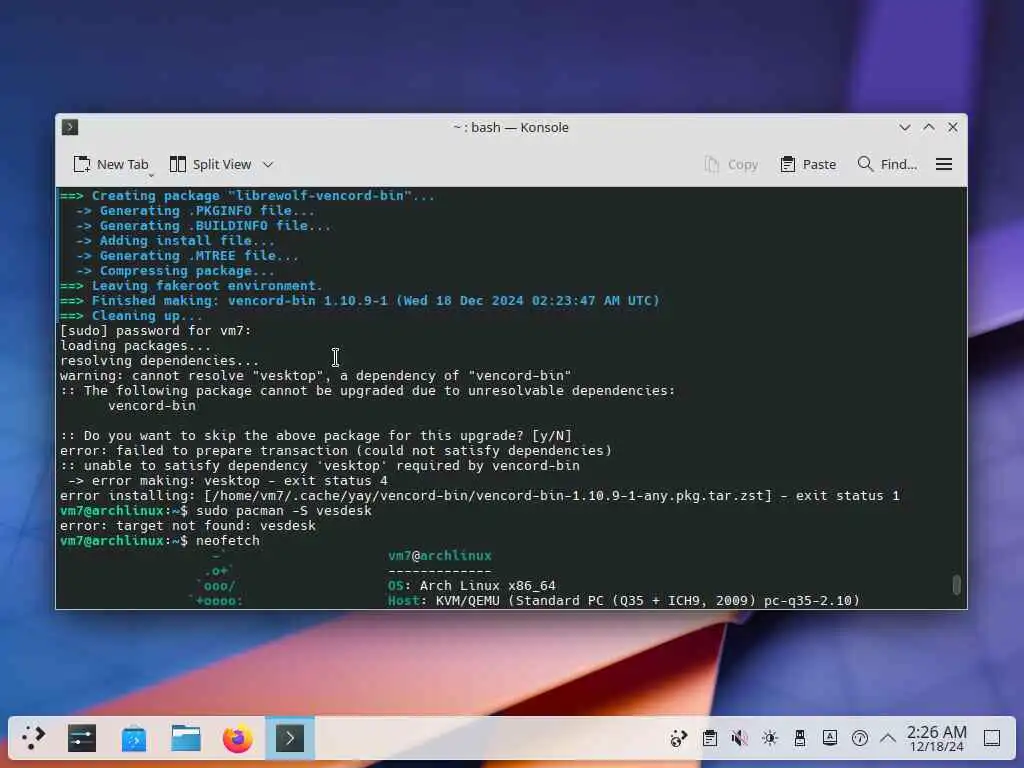
Task: Minimize the Konsole window
Action: pyautogui.click(x=904, y=127)
